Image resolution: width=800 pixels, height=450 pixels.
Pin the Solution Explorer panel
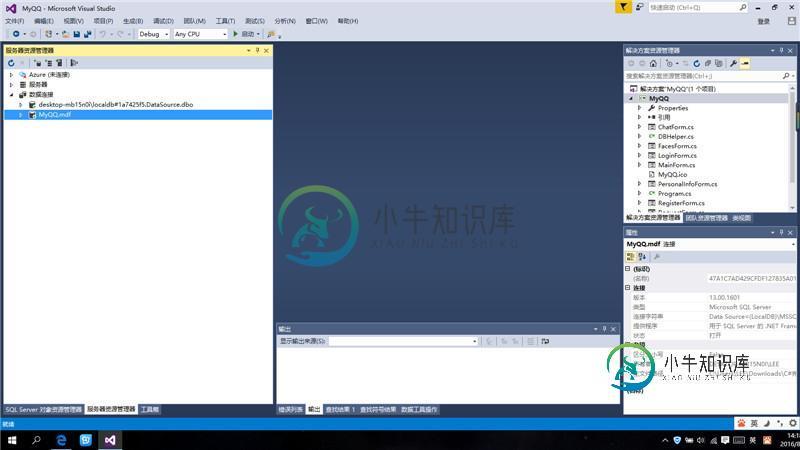pos(781,51)
